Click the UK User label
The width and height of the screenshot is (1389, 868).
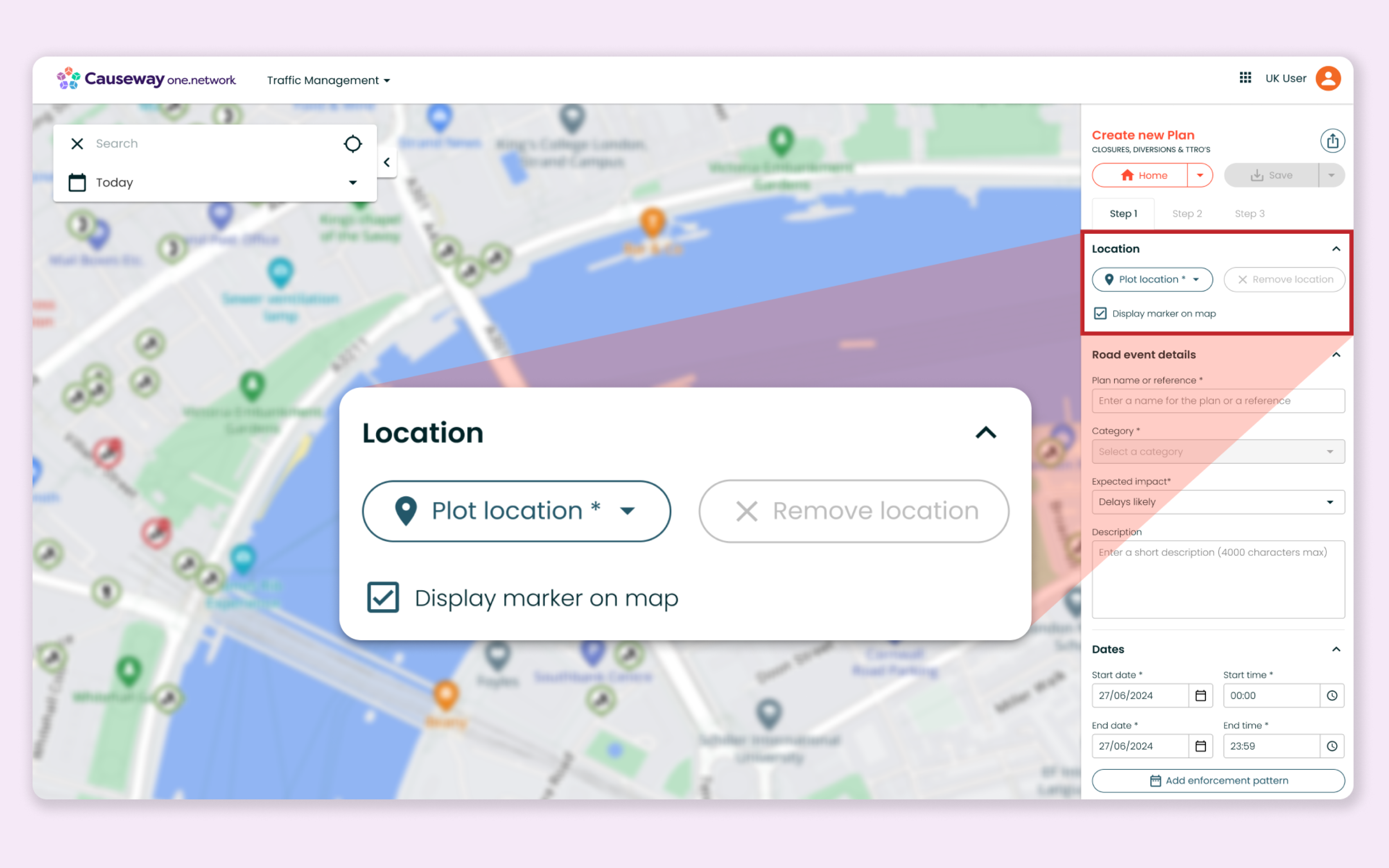click(x=1286, y=78)
